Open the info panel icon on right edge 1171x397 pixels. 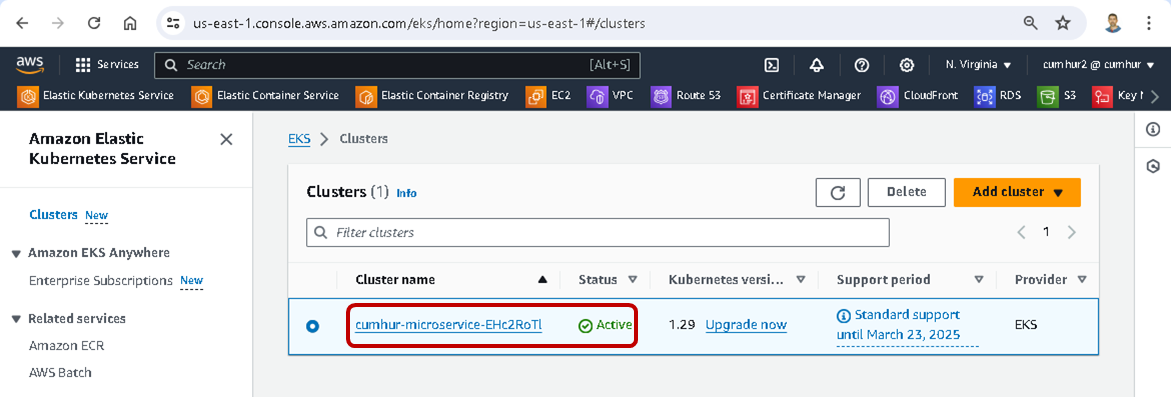coord(1152,130)
